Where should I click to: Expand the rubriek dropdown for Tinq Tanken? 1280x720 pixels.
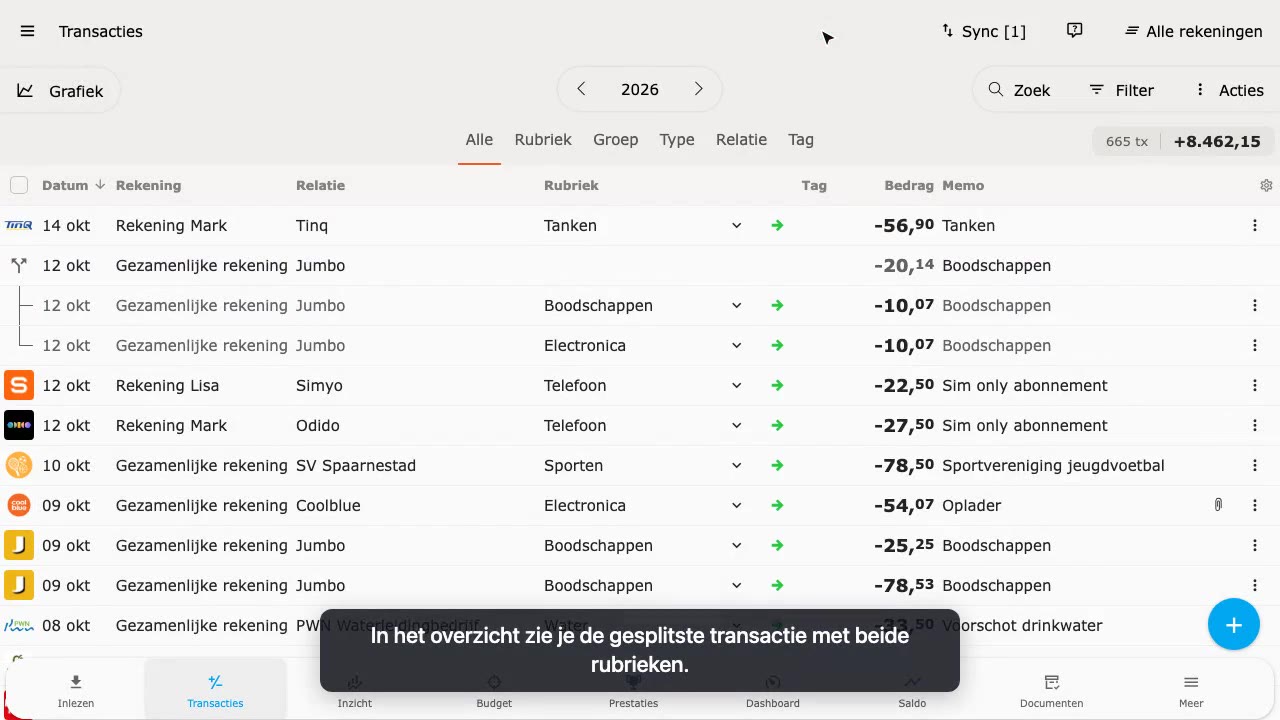point(736,226)
